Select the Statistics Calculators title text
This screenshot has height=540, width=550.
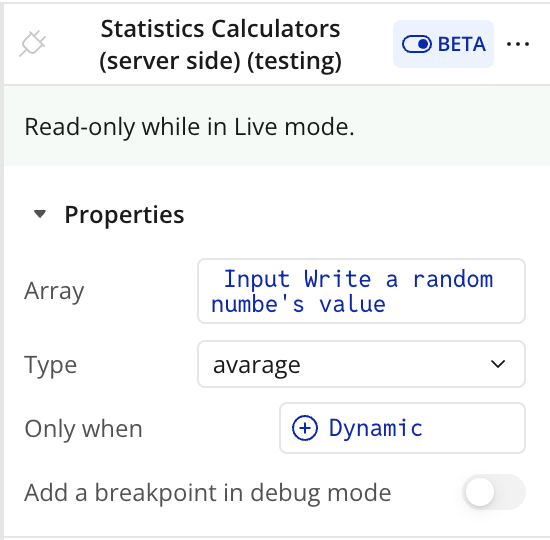point(220,45)
